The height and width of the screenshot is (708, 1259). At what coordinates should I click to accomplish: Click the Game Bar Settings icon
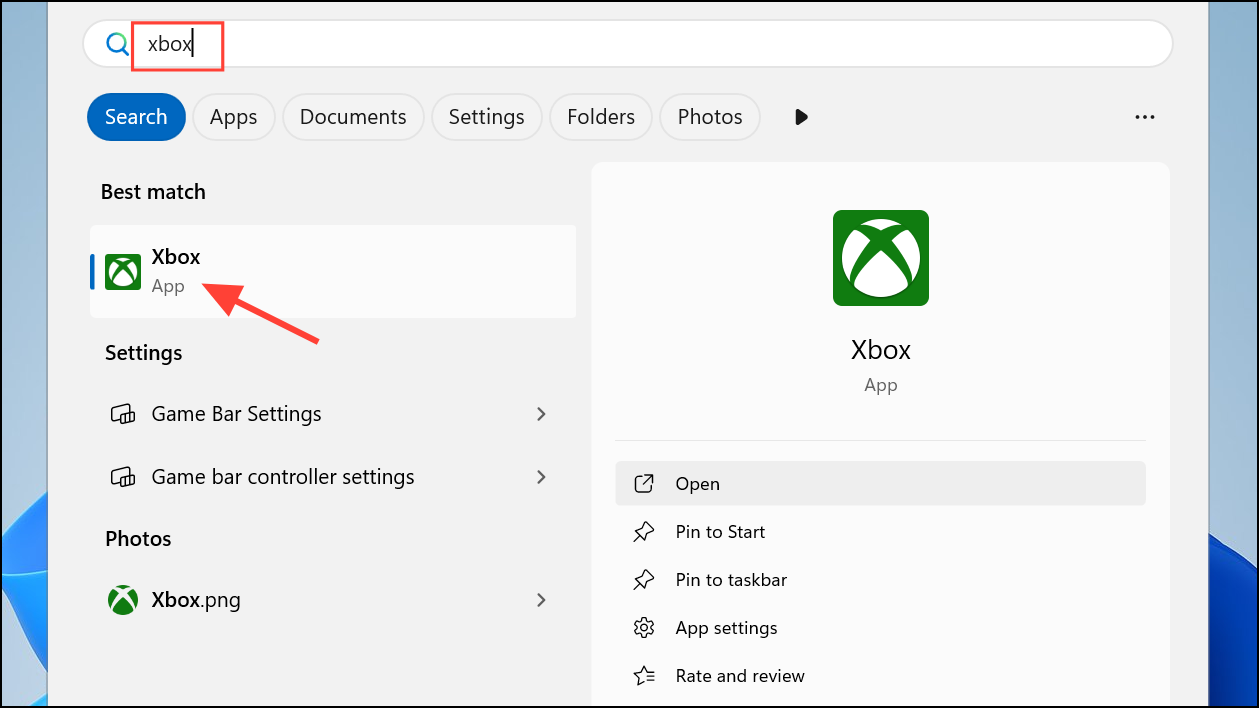(x=122, y=414)
